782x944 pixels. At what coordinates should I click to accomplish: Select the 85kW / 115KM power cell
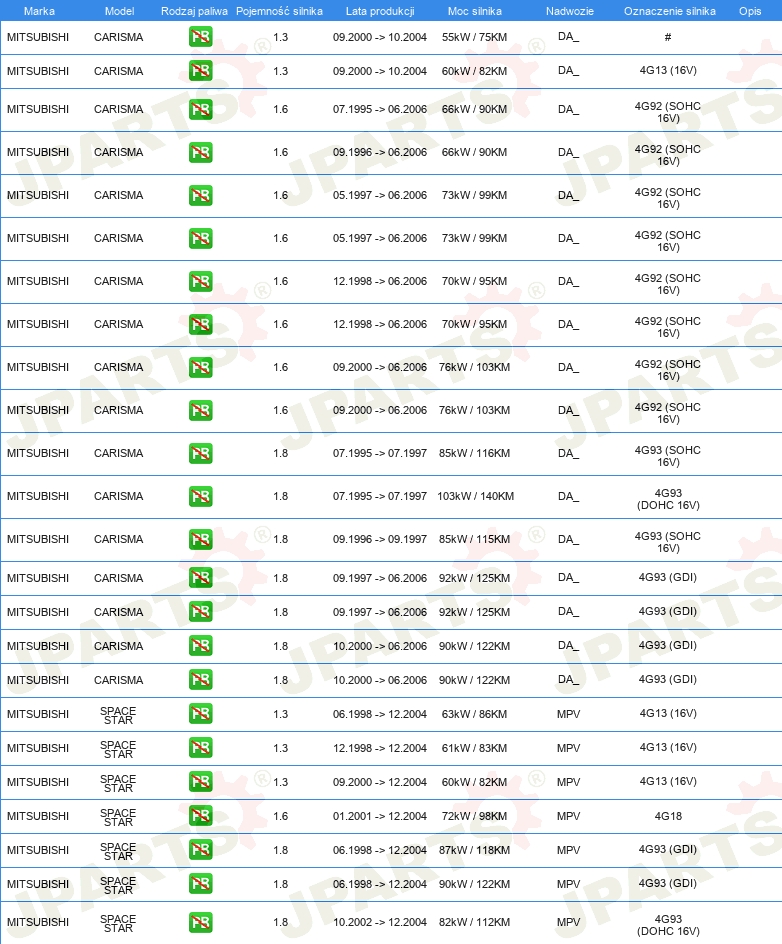coord(474,539)
